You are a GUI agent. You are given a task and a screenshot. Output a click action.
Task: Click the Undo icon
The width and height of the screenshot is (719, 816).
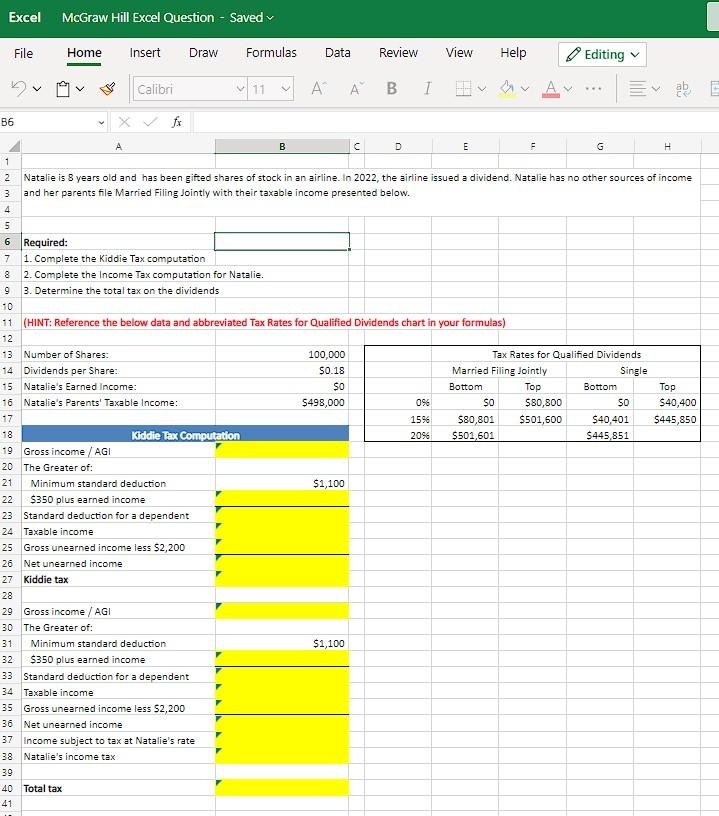(x=18, y=89)
